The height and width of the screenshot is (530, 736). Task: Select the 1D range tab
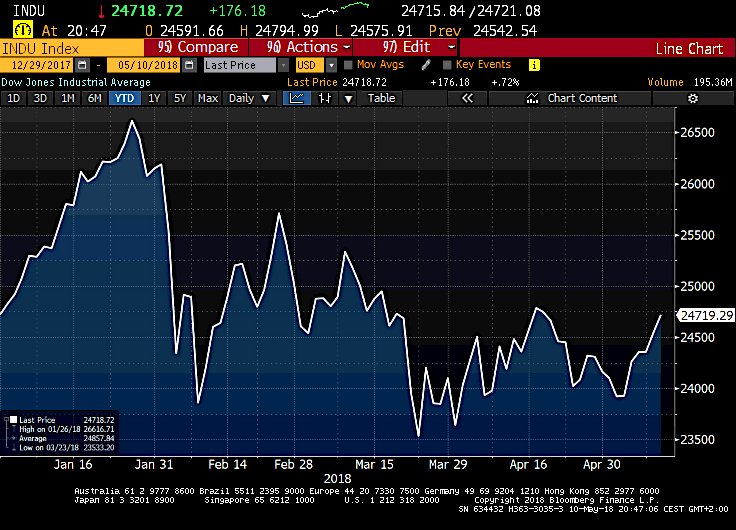[14, 98]
